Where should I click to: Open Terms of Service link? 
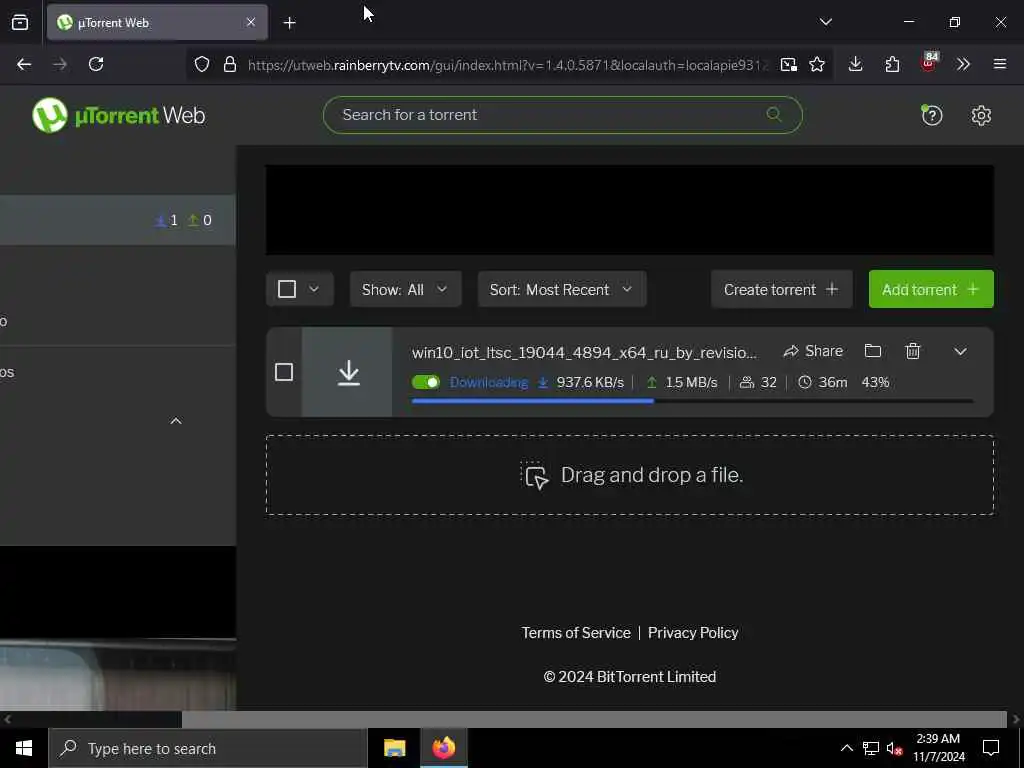pos(576,633)
